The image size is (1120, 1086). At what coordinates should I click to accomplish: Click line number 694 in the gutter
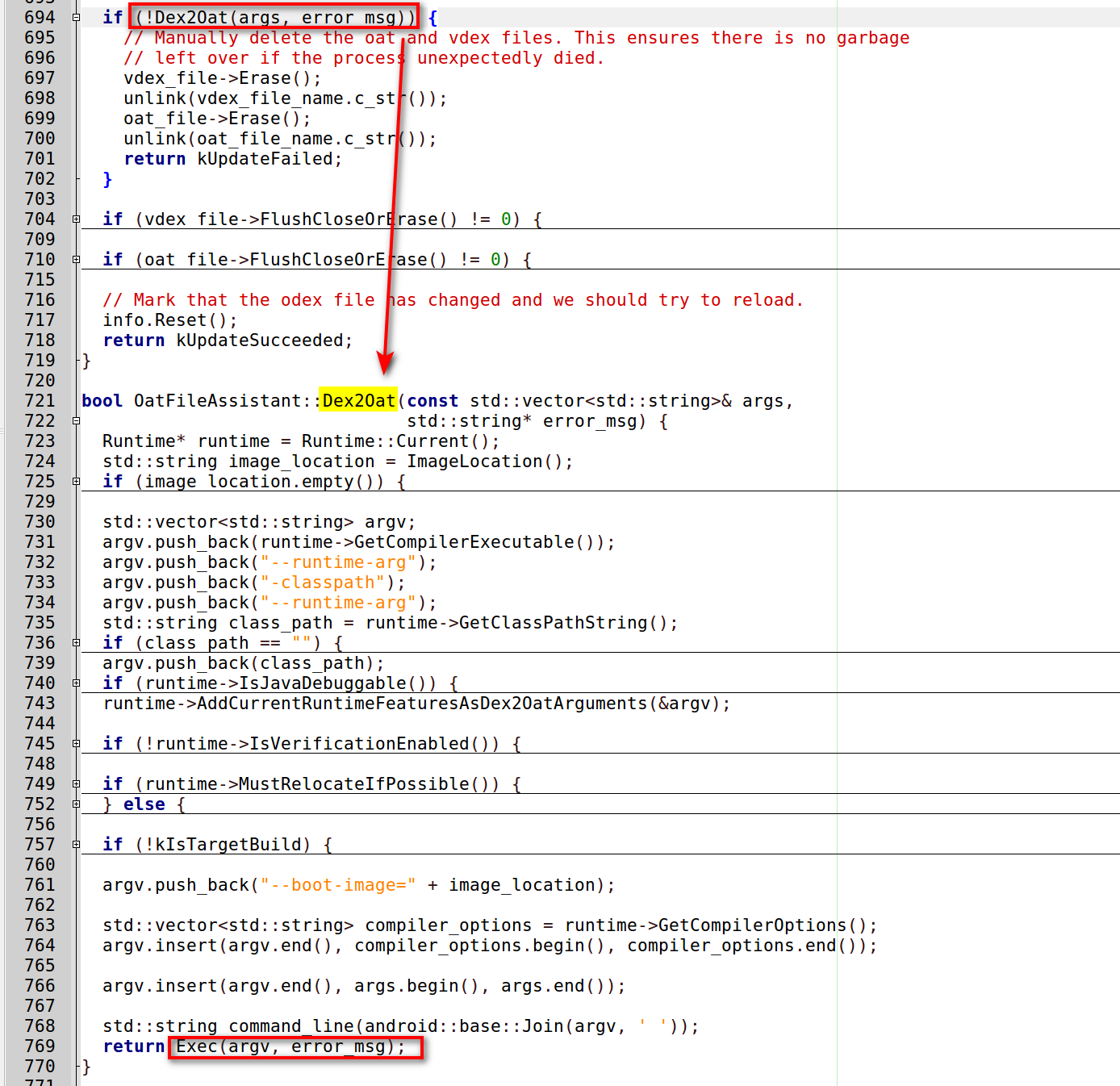(x=40, y=18)
